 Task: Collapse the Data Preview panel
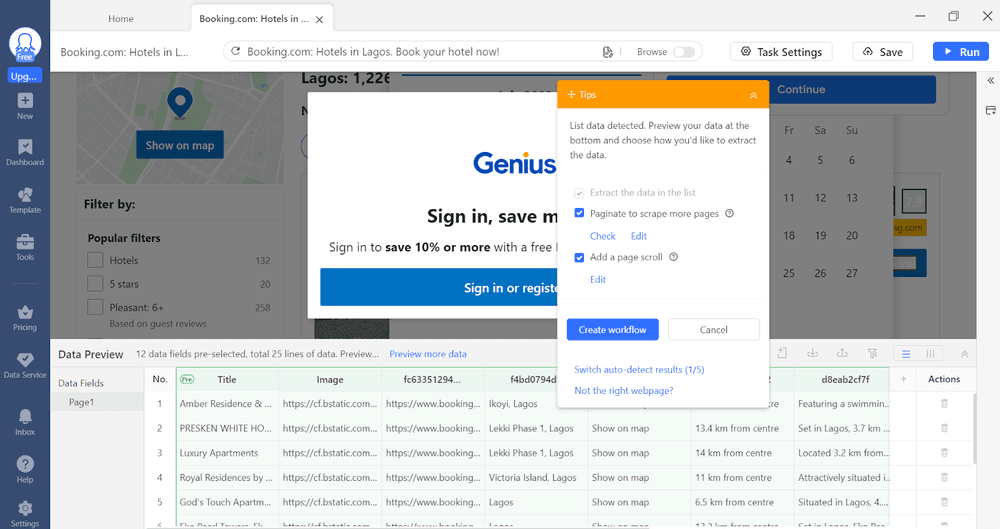coord(964,354)
